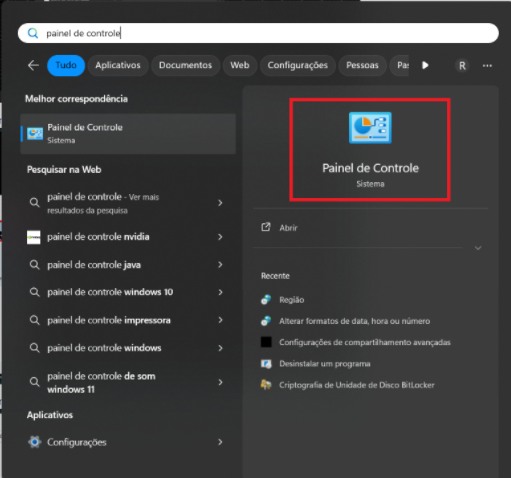This screenshot has width=511, height=478.
Task: Expand chevron for painel de controle impressora
Action: point(220,320)
